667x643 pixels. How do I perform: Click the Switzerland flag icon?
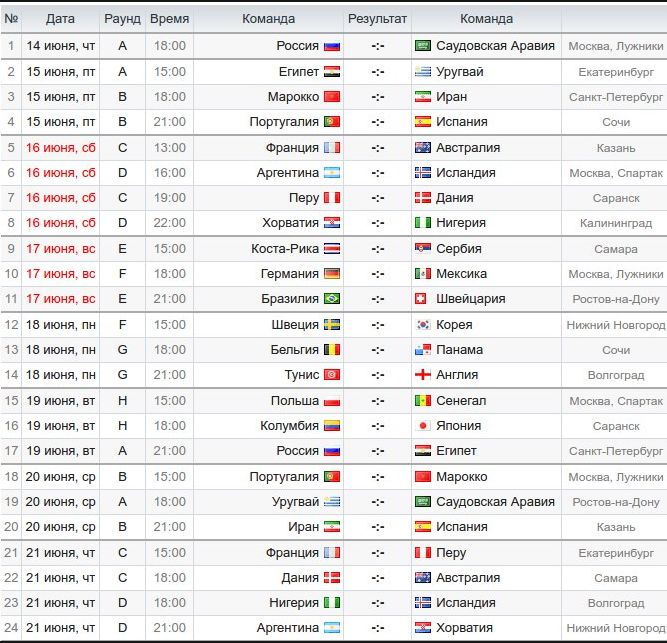[x=423, y=298]
